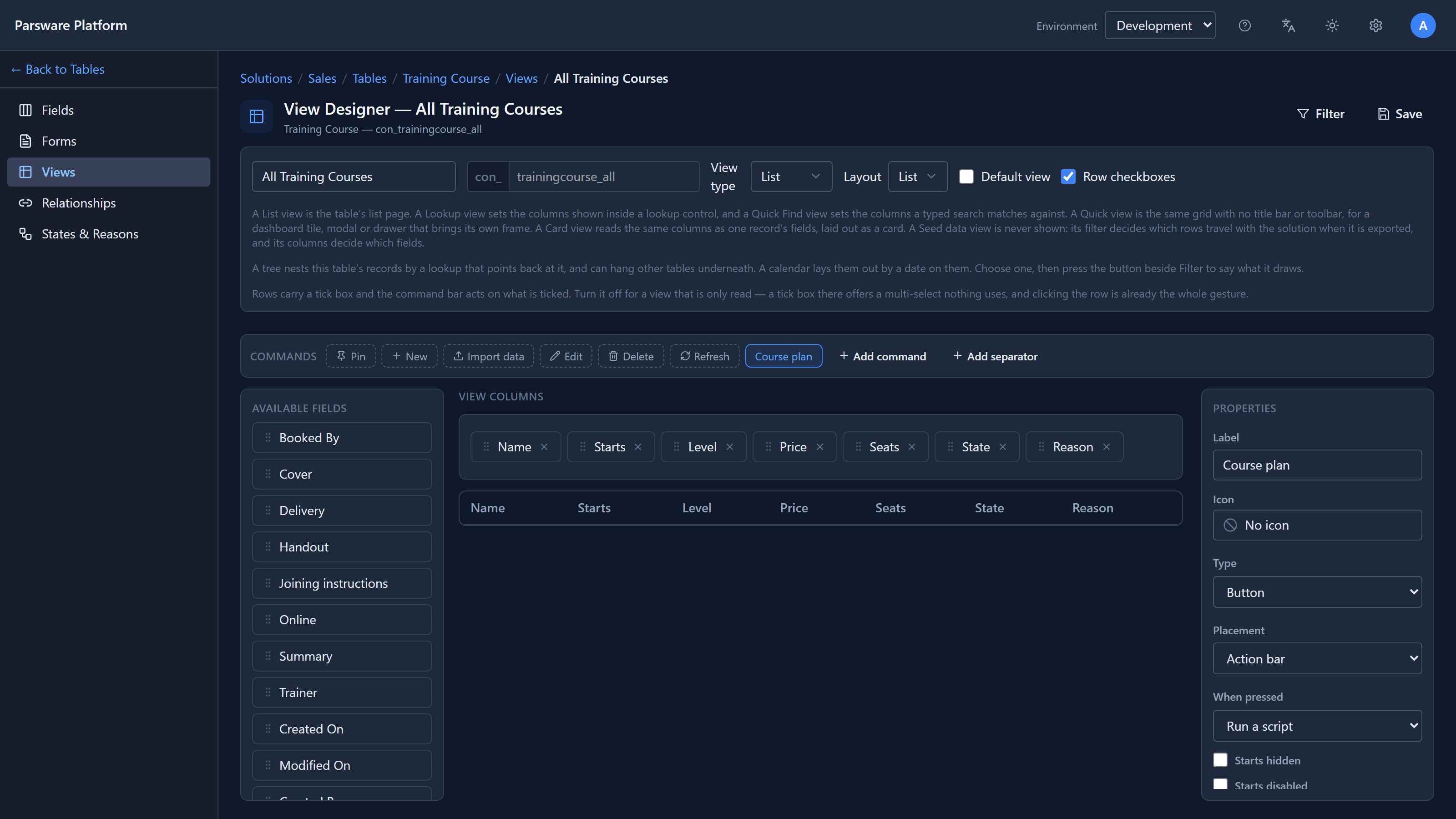Open the Type Button dropdown

pyautogui.click(x=1317, y=592)
